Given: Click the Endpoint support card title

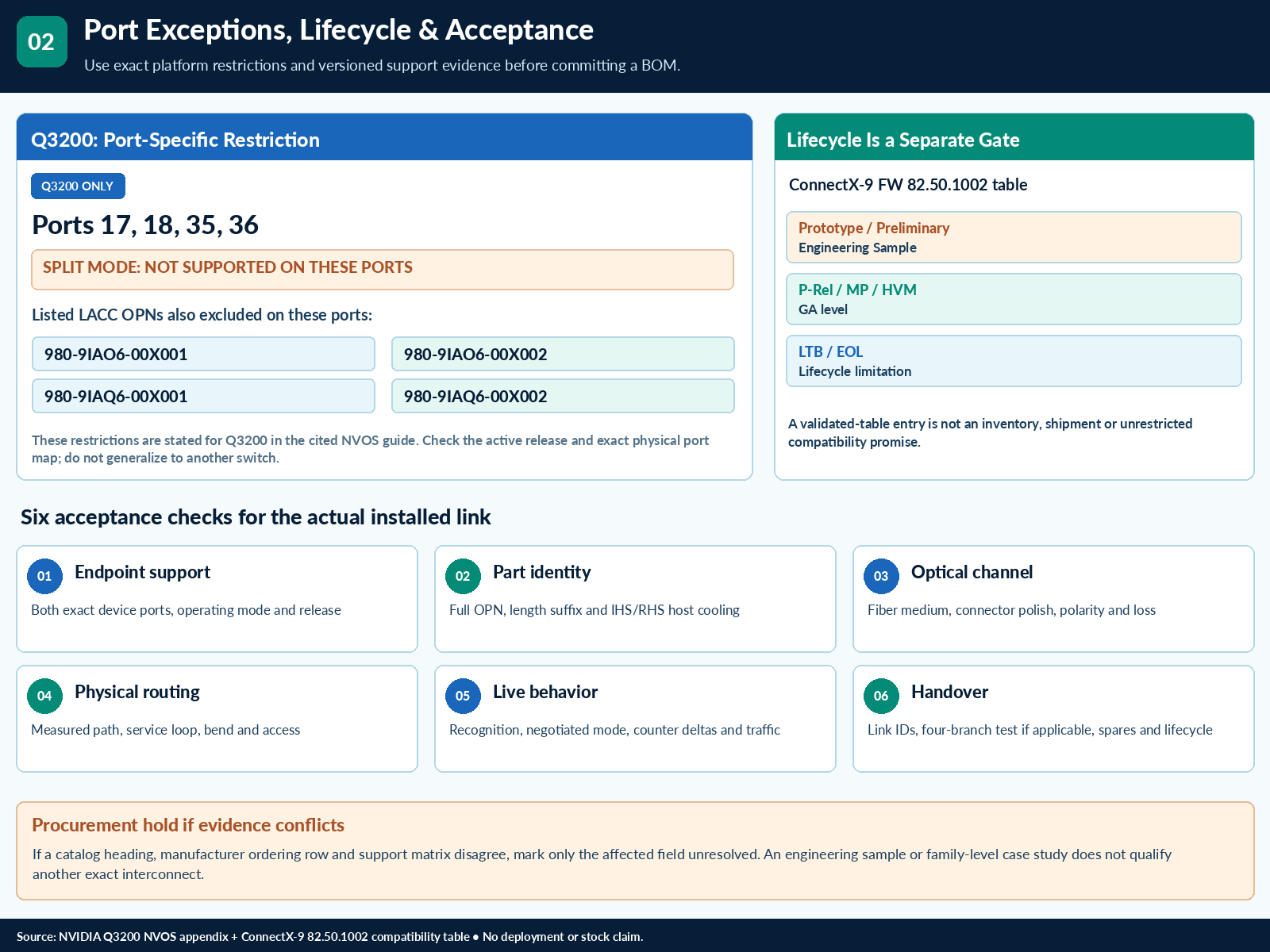Looking at the screenshot, I should pyautogui.click(x=143, y=572).
